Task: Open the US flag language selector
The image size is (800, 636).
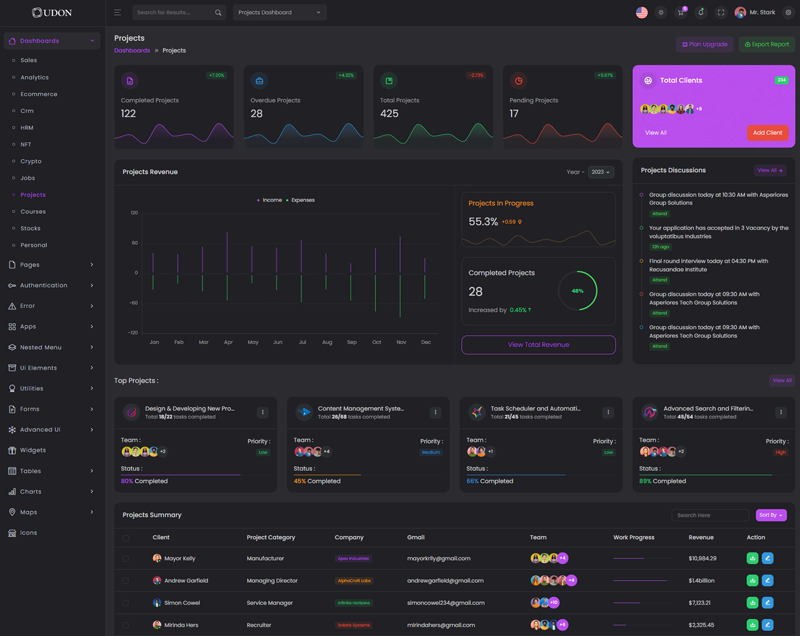Action: (642, 13)
